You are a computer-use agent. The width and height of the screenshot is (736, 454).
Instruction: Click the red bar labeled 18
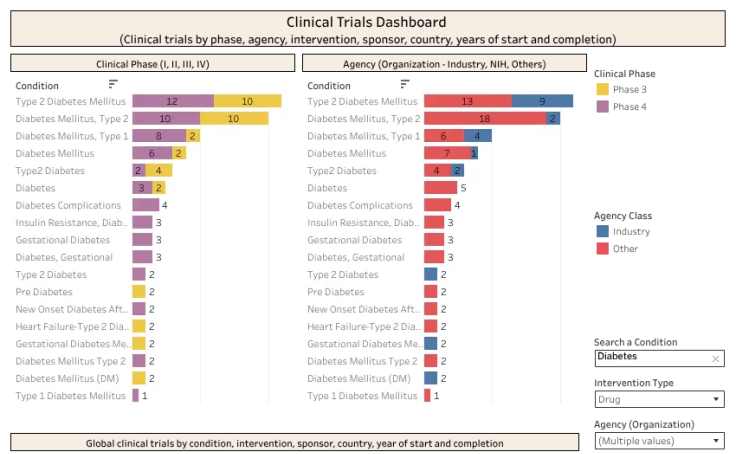point(485,118)
